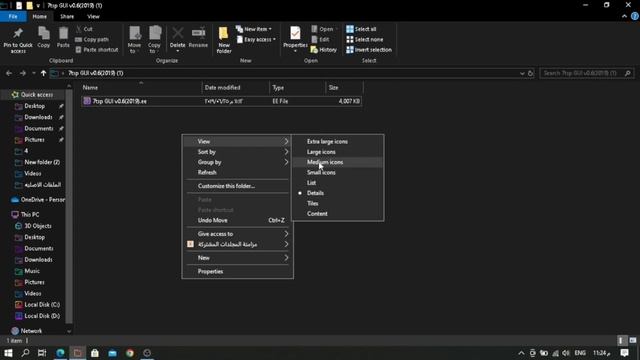
Task: Click the navigation pane scrollbar
Action: tap(69, 208)
